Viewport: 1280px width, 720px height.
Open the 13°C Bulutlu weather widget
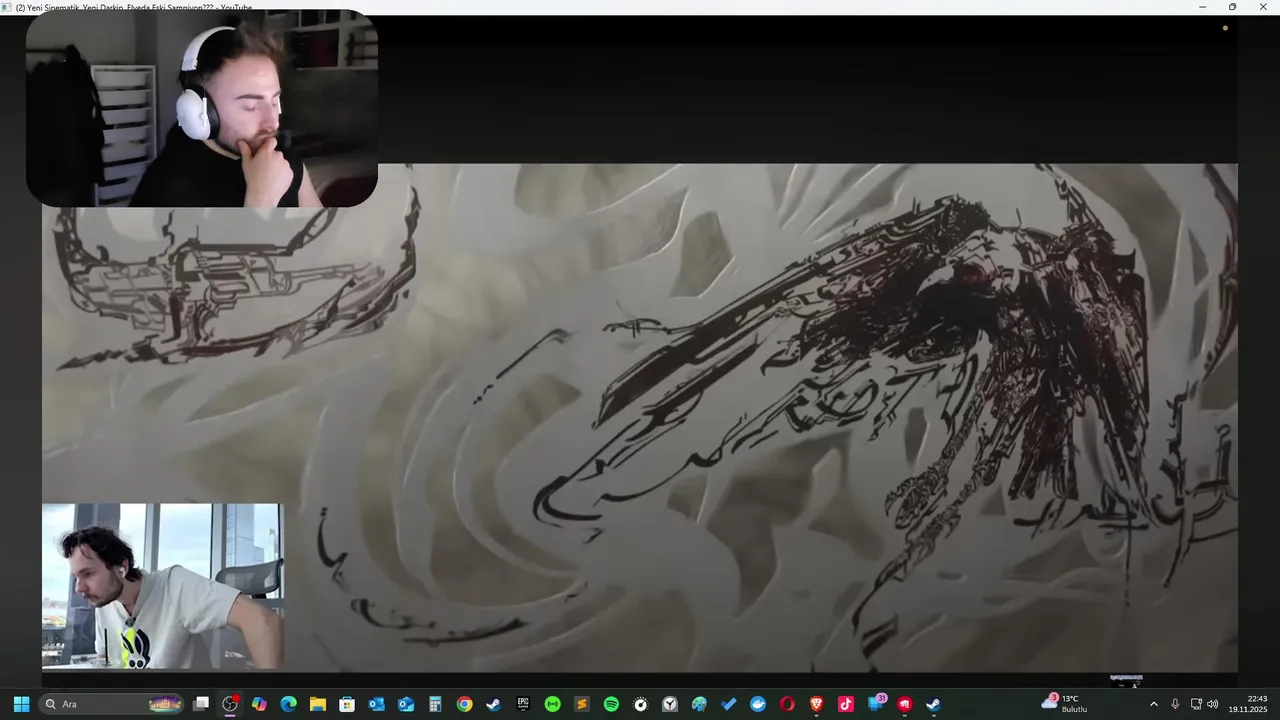[1066, 703]
